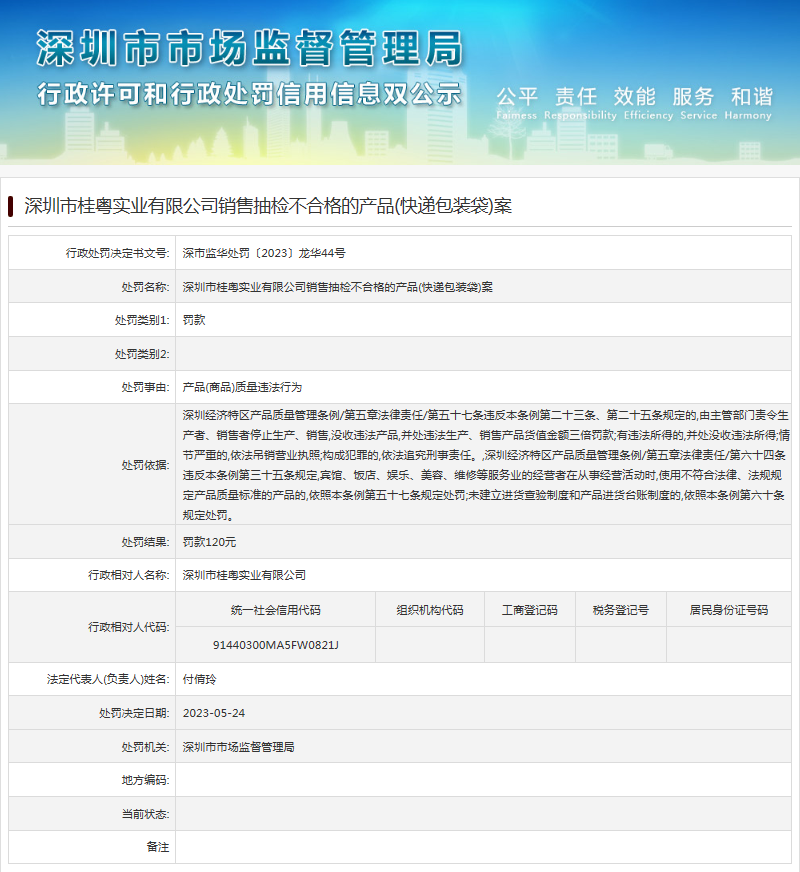Click the "工商登记码" column header
This screenshot has width=800, height=872.
[x=530, y=611]
